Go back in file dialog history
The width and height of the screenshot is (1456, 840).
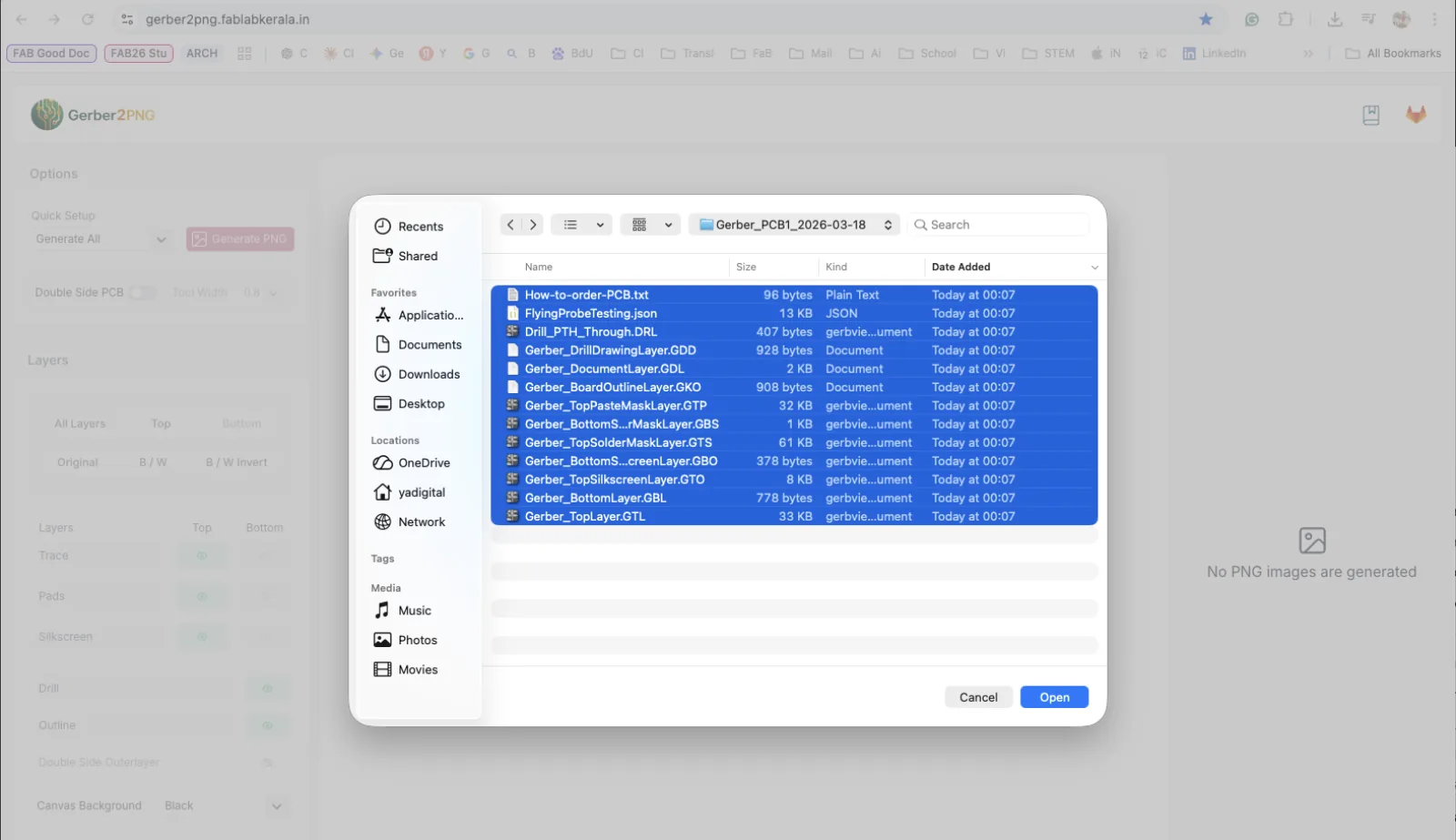pos(511,225)
